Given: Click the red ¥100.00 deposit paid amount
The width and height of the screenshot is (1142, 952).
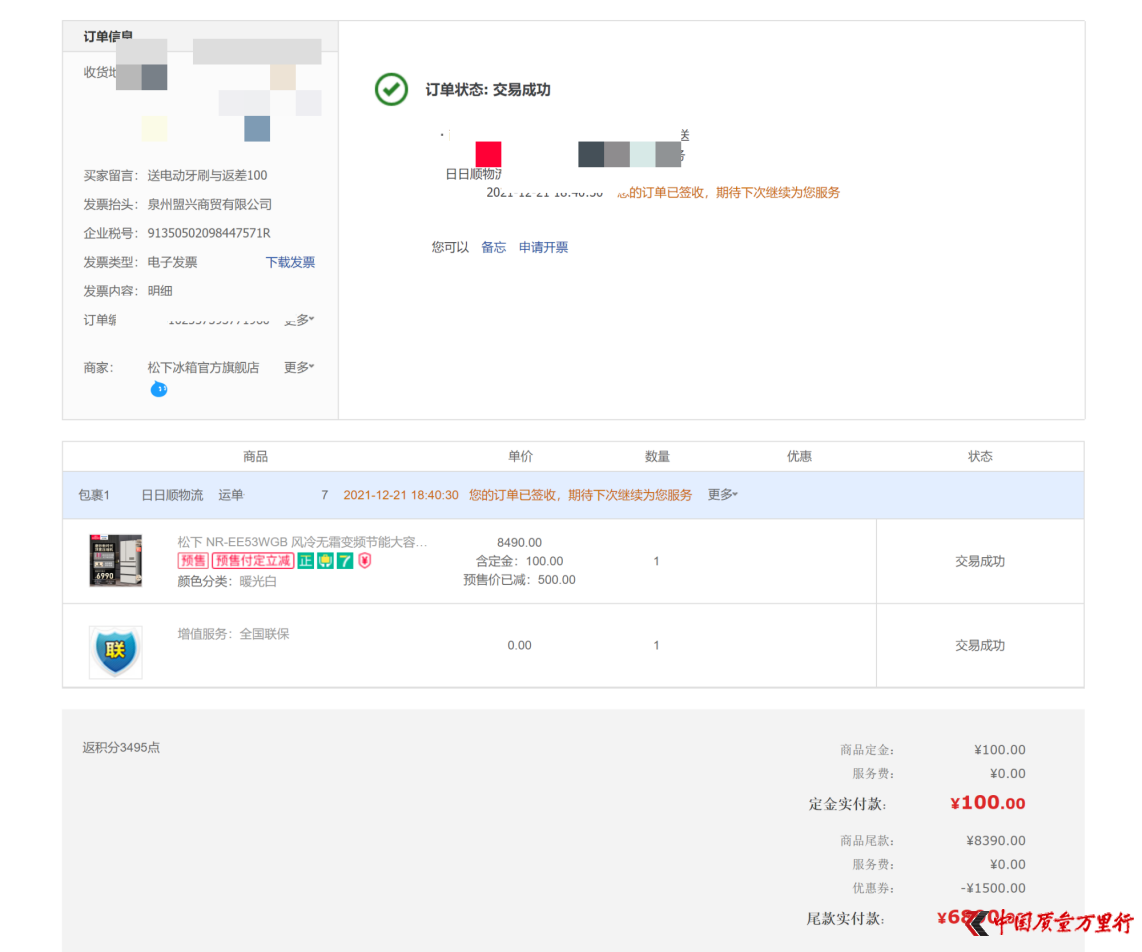Looking at the screenshot, I should 988,803.
